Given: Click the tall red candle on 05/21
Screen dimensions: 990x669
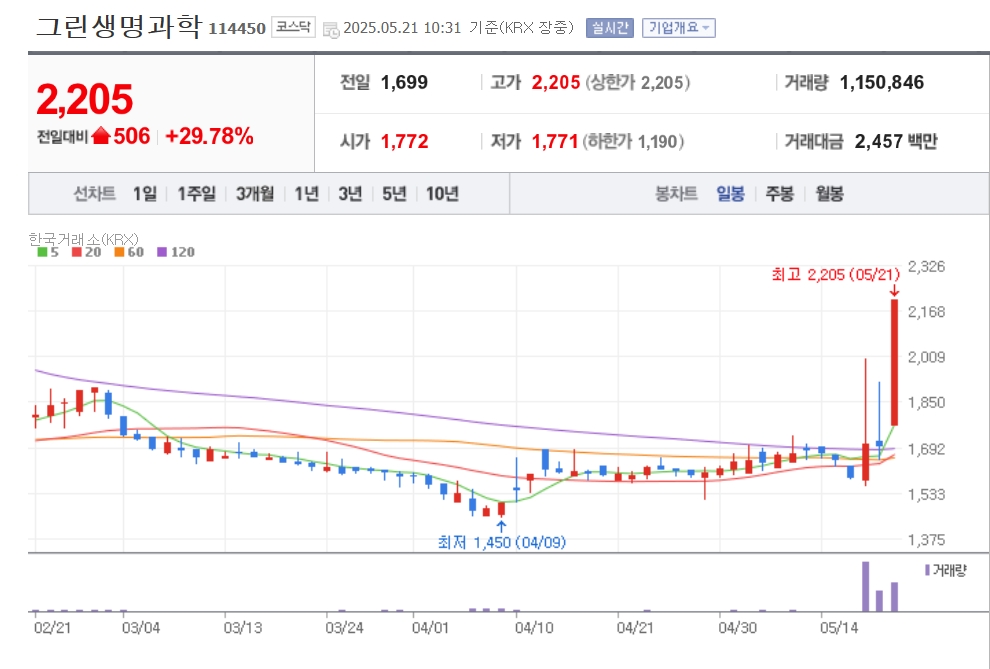Looking at the screenshot, I should (894, 360).
